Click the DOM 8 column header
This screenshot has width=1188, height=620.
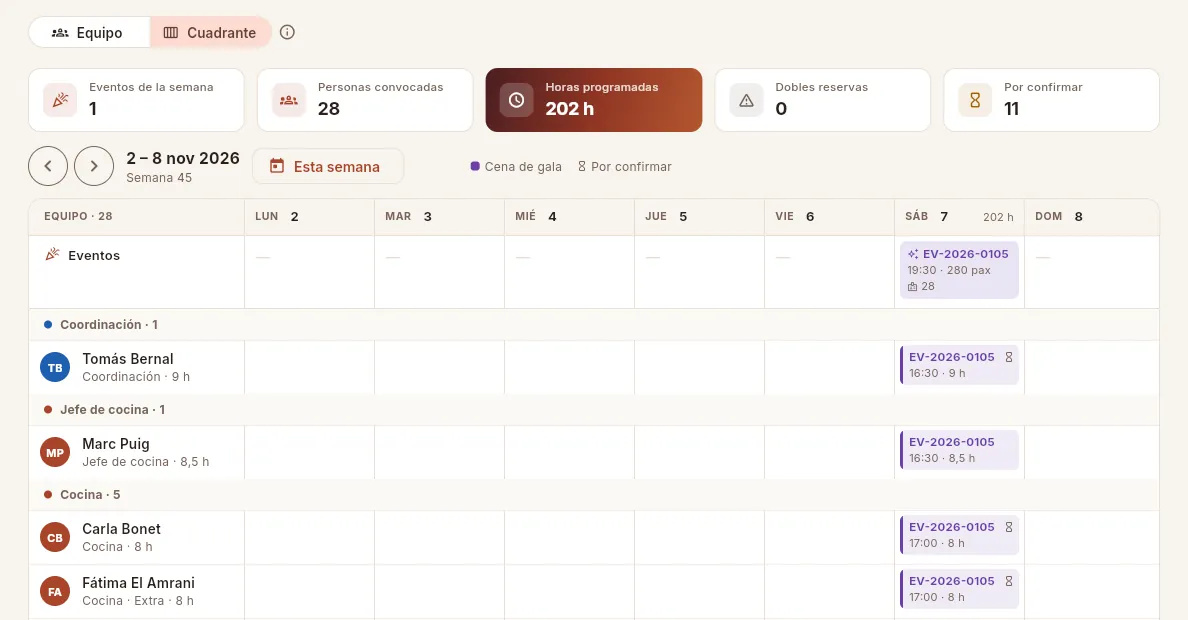click(x=1092, y=217)
